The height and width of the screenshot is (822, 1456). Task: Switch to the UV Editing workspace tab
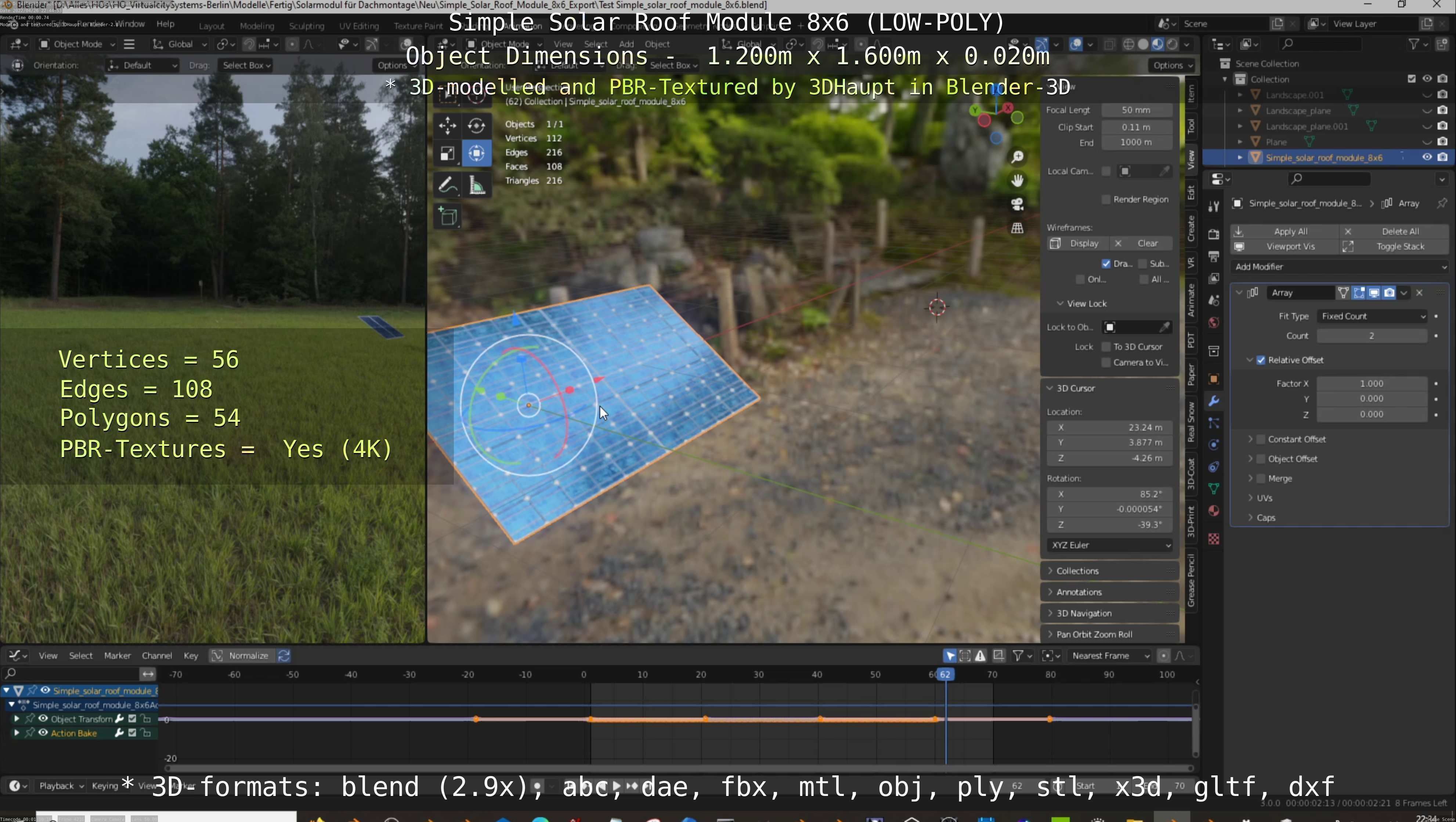tap(359, 26)
